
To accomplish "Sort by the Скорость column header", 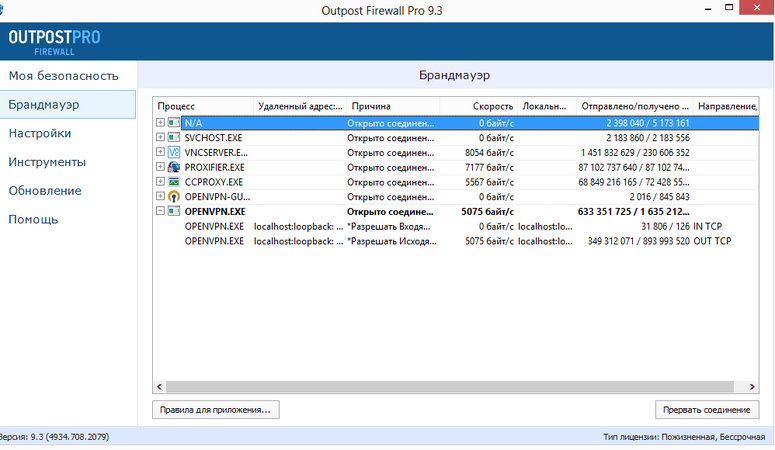I will click(493, 106).
